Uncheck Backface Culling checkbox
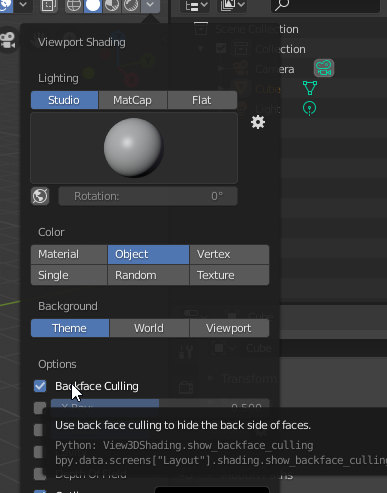 (x=40, y=386)
